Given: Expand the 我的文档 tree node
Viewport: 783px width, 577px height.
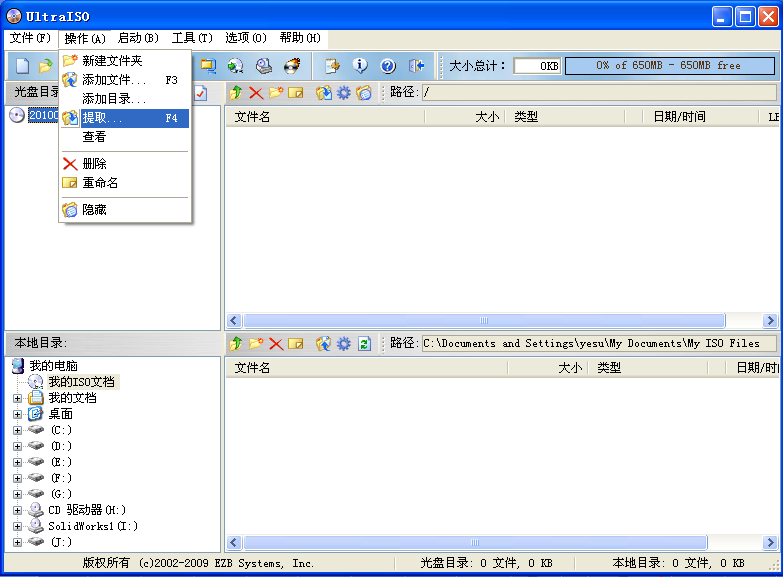Looking at the screenshot, I should pyautogui.click(x=17, y=399).
